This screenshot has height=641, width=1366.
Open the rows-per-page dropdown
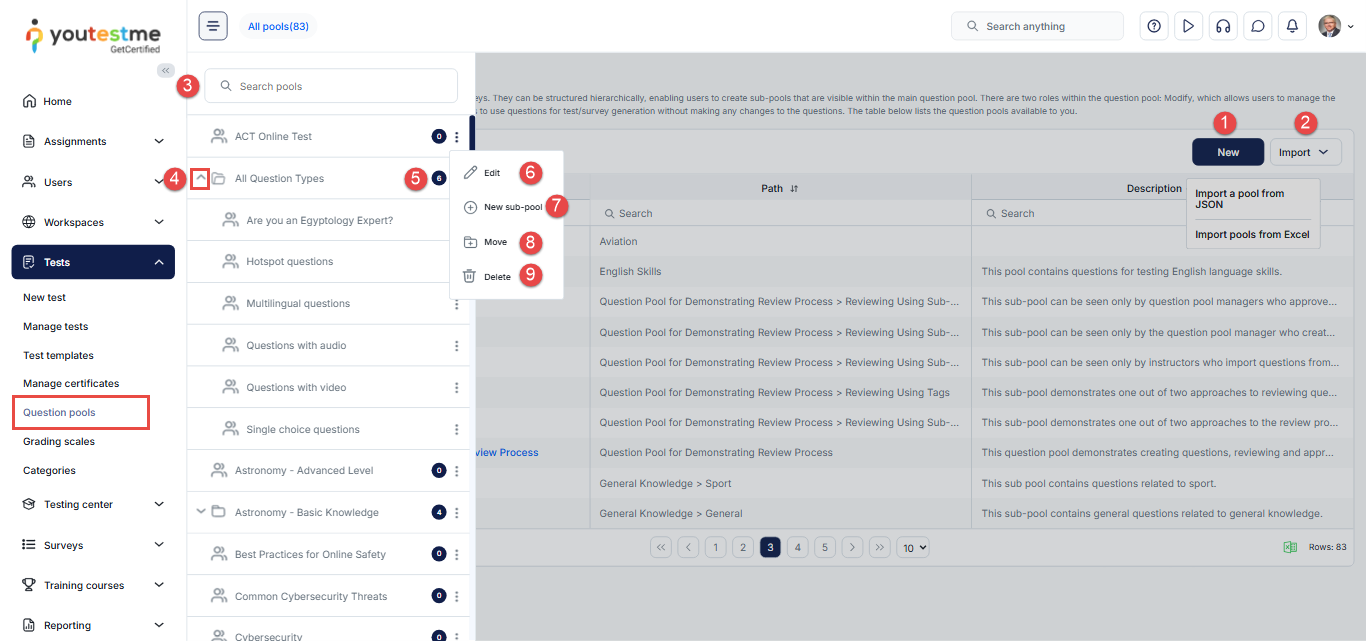913,547
